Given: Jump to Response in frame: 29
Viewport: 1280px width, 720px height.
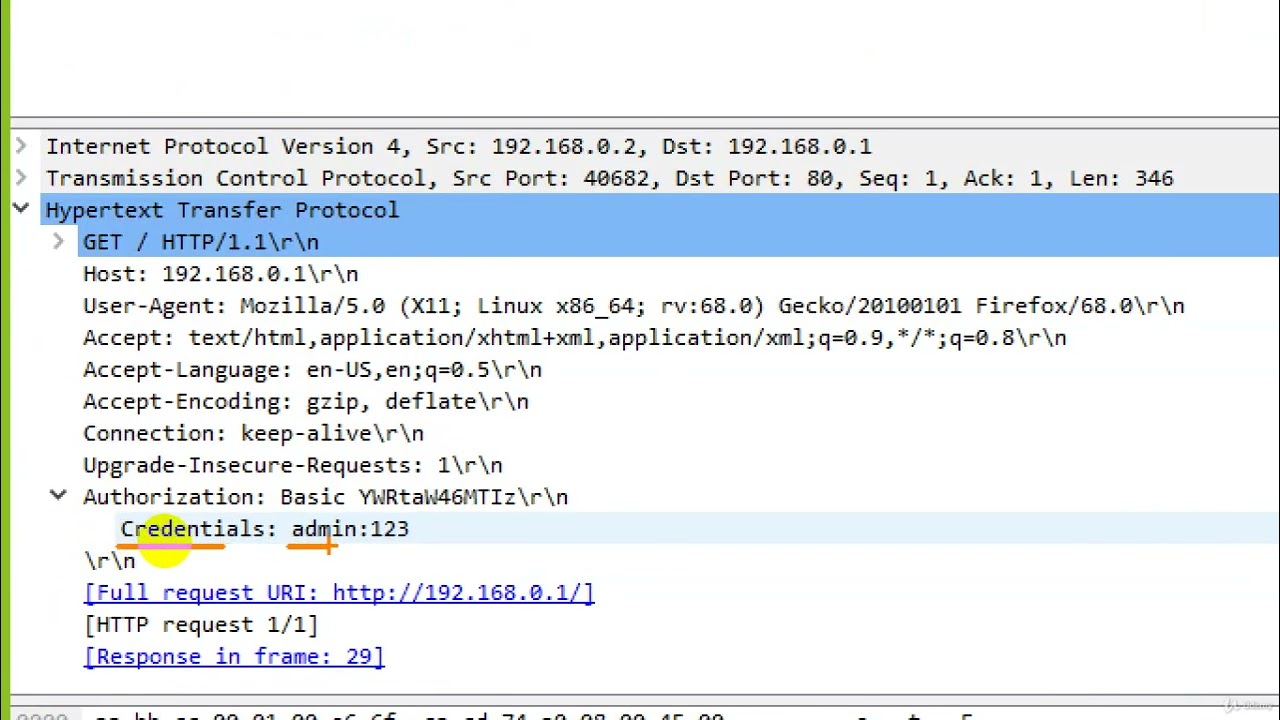Looking at the screenshot, I should point(234,657).
